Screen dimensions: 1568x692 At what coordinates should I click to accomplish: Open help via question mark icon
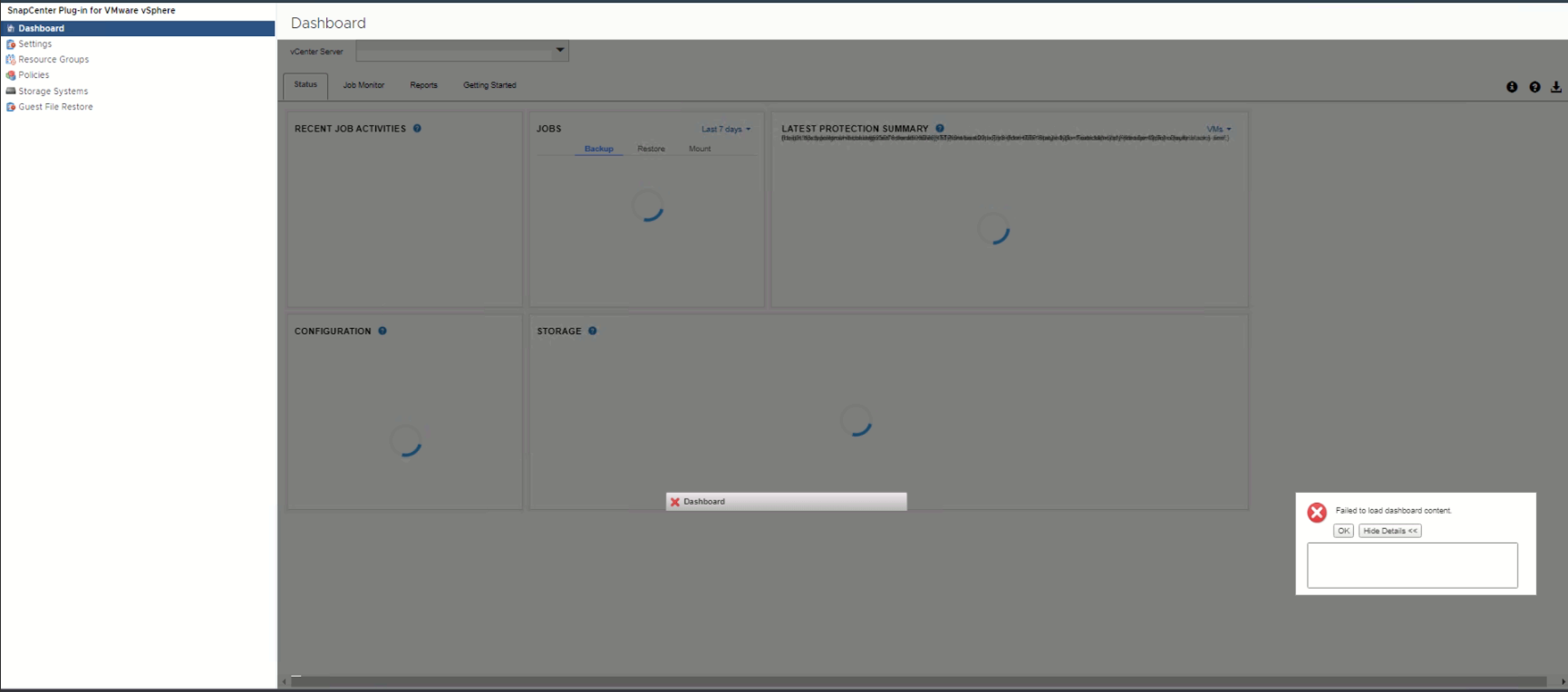[x=1534, y=87]
